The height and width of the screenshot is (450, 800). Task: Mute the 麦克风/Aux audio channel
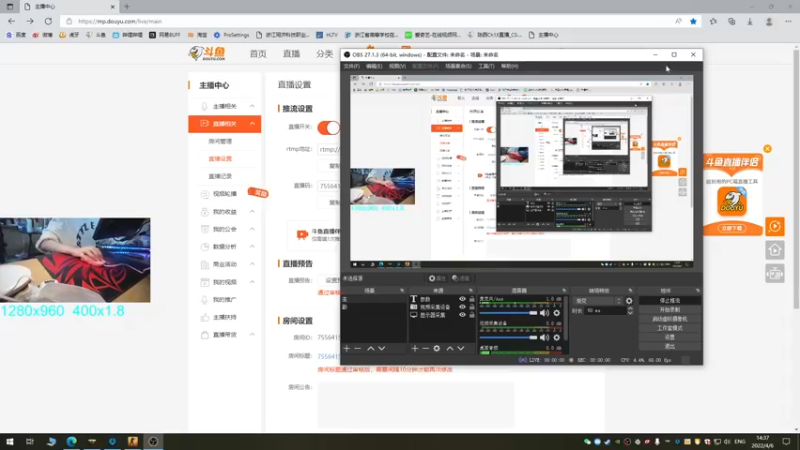[545, 313]
